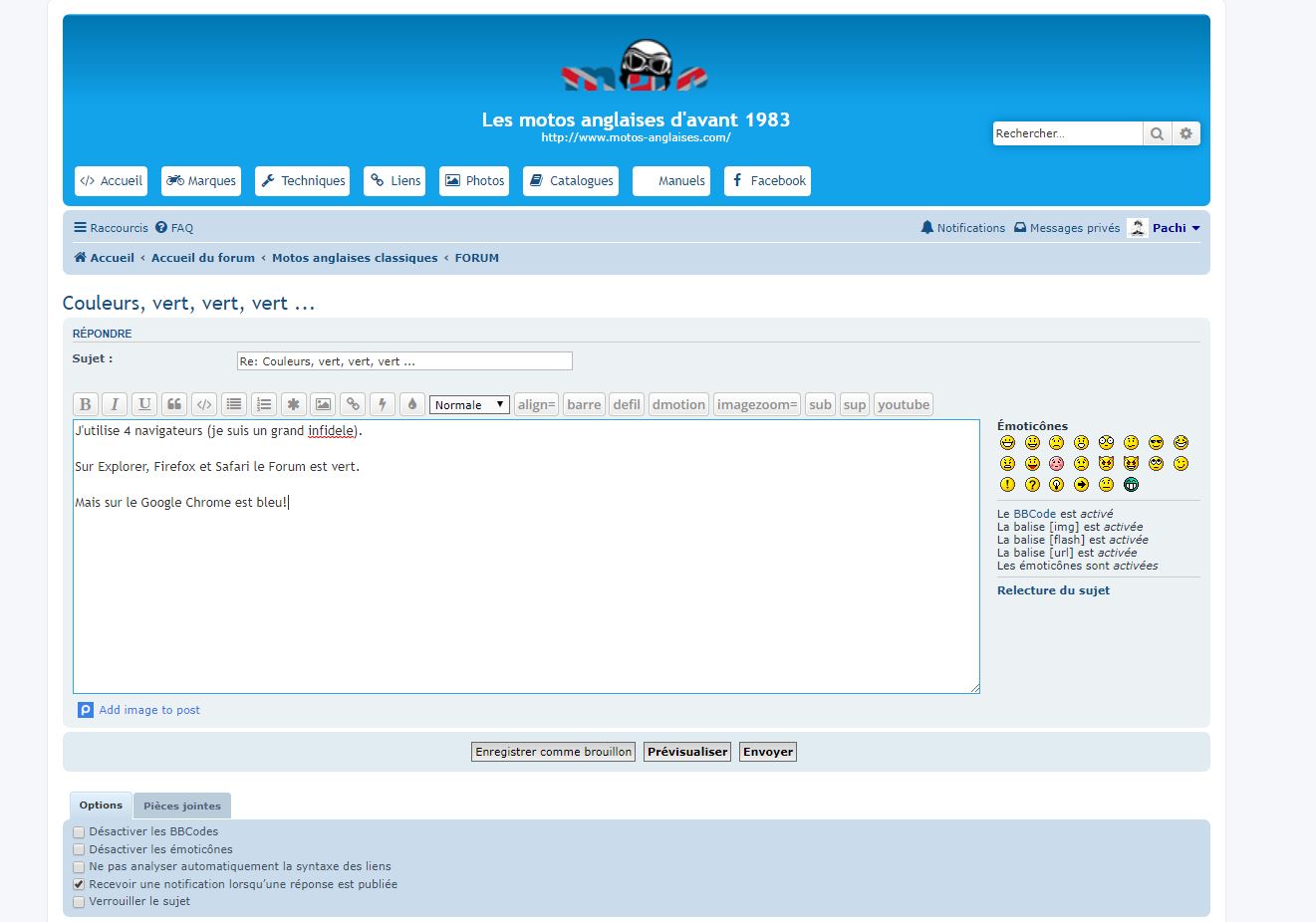Screen dimensions: 1316x922
Task: Apply bold formatting with the B button
Action: tap(86, 404)
